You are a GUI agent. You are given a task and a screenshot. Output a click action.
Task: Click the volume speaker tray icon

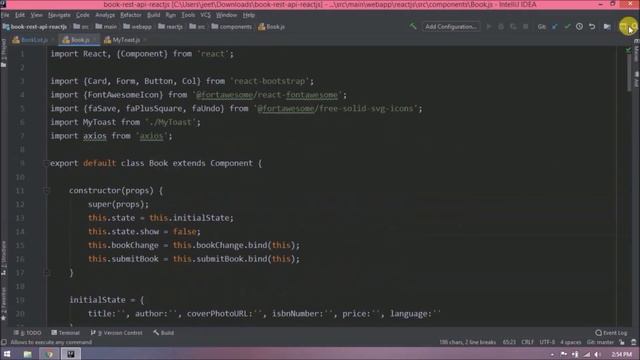click(598, 354)
